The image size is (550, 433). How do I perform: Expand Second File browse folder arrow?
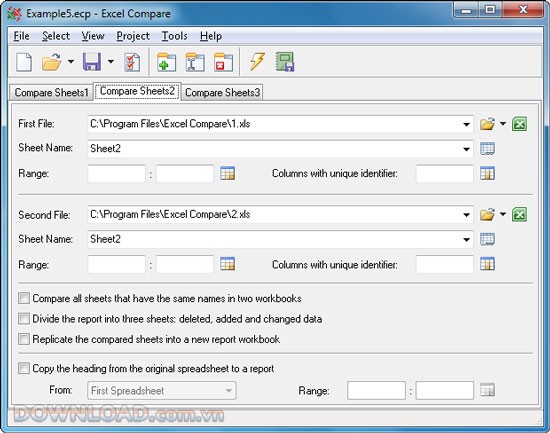[x=503, y=214]
